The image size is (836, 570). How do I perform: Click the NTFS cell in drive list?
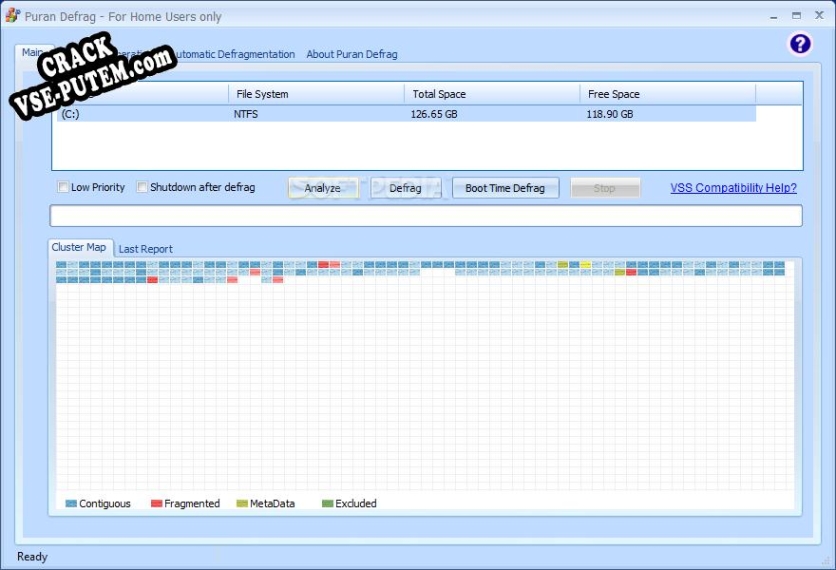click(x=246, y=114)
